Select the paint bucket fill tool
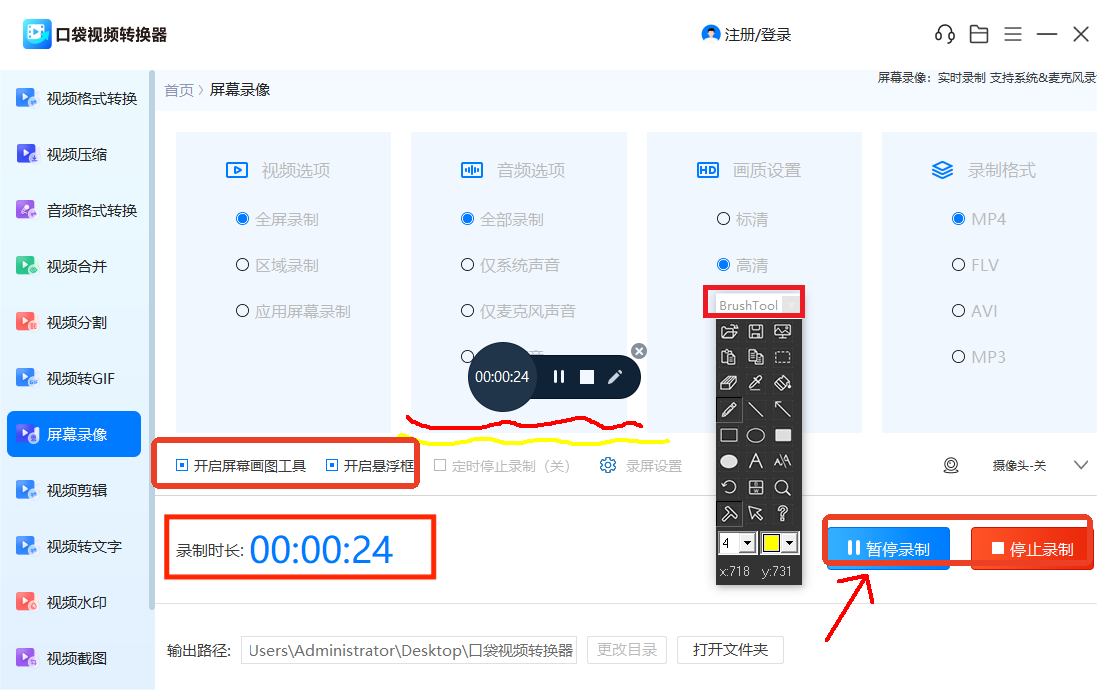 tap(783, 383)
